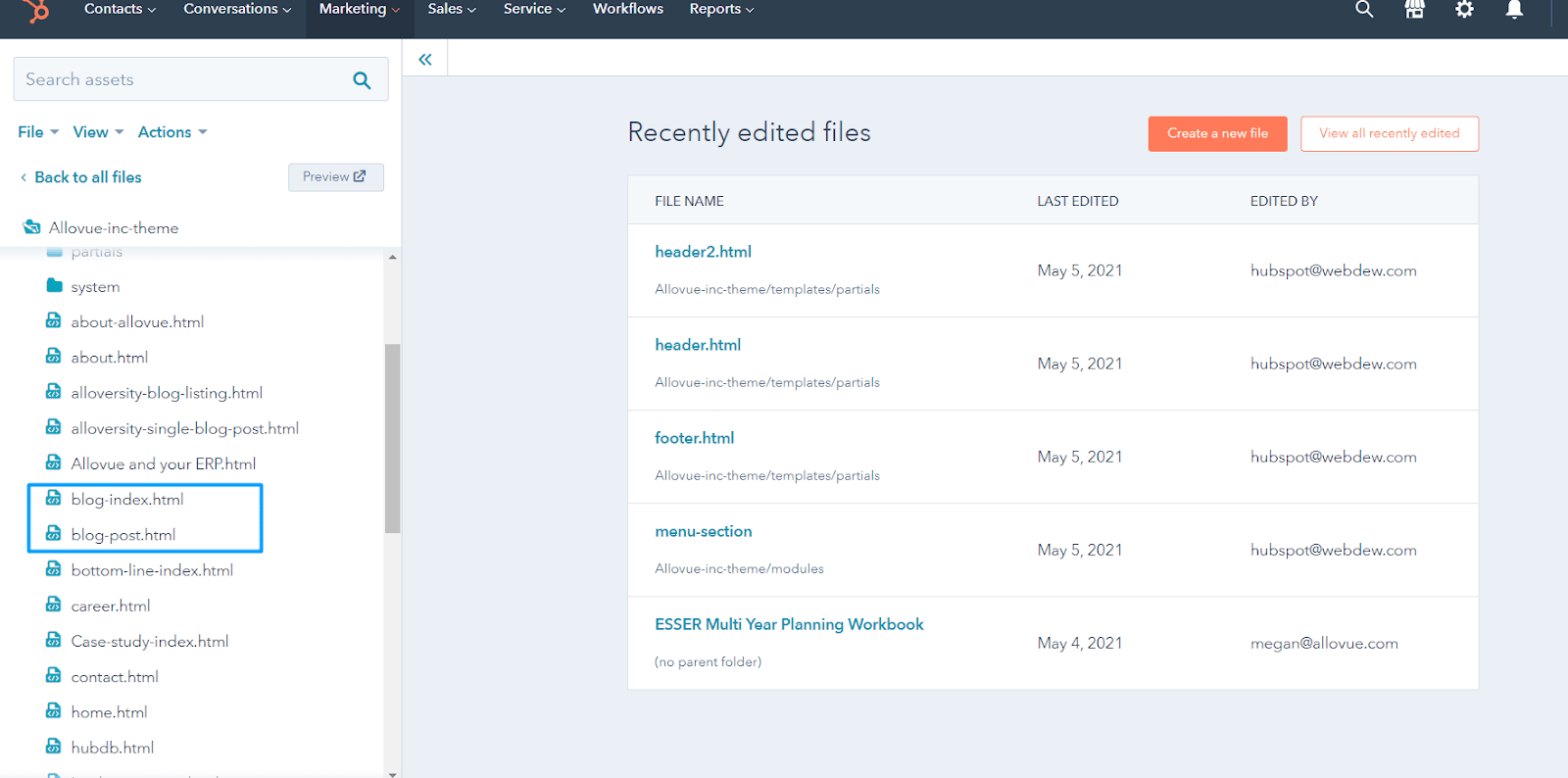Expand the File dropdown
Screen dimensions: 1568x778
pos(38,131)
